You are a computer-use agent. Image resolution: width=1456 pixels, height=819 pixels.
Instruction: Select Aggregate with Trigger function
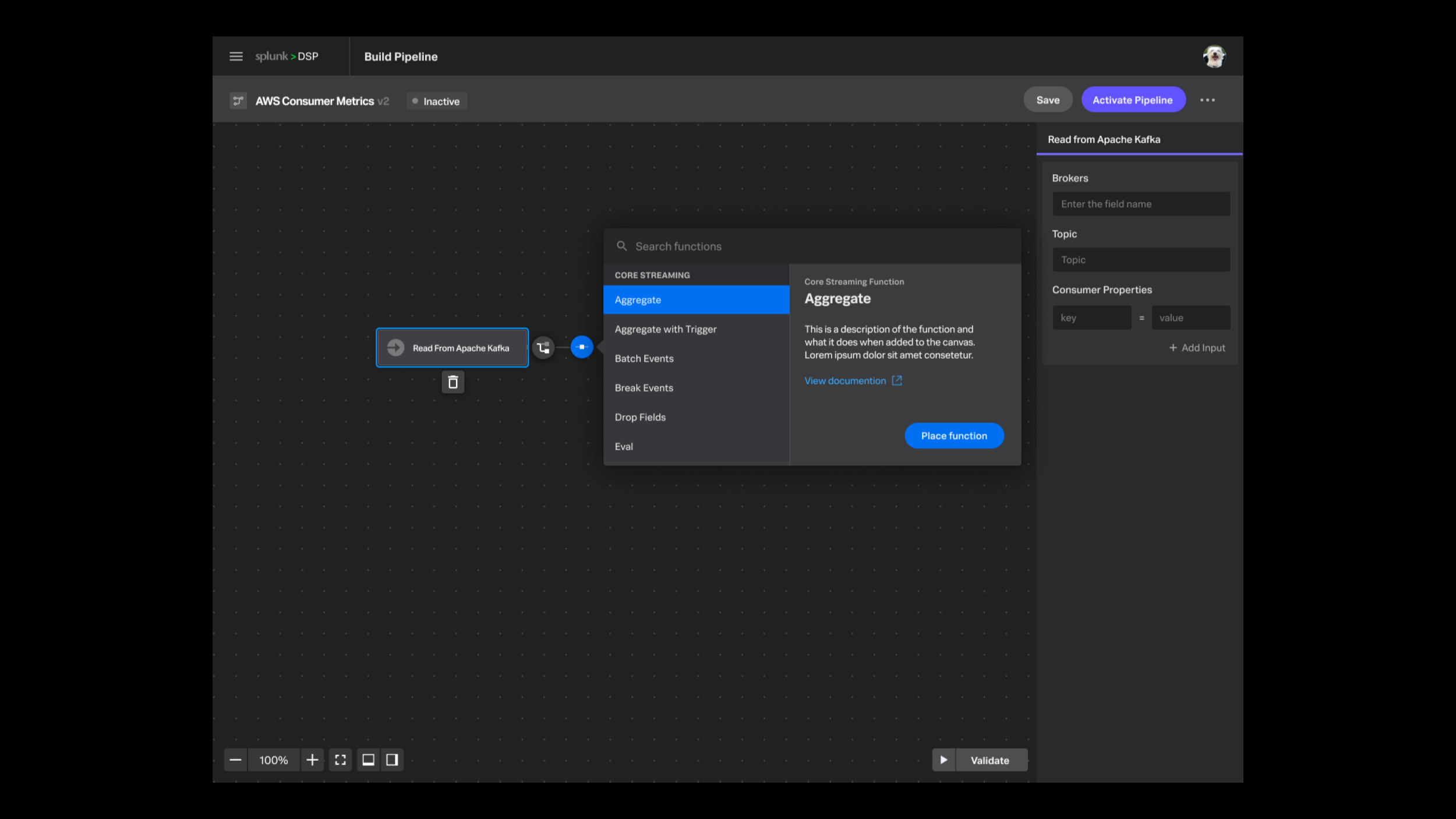pos(666,329)
